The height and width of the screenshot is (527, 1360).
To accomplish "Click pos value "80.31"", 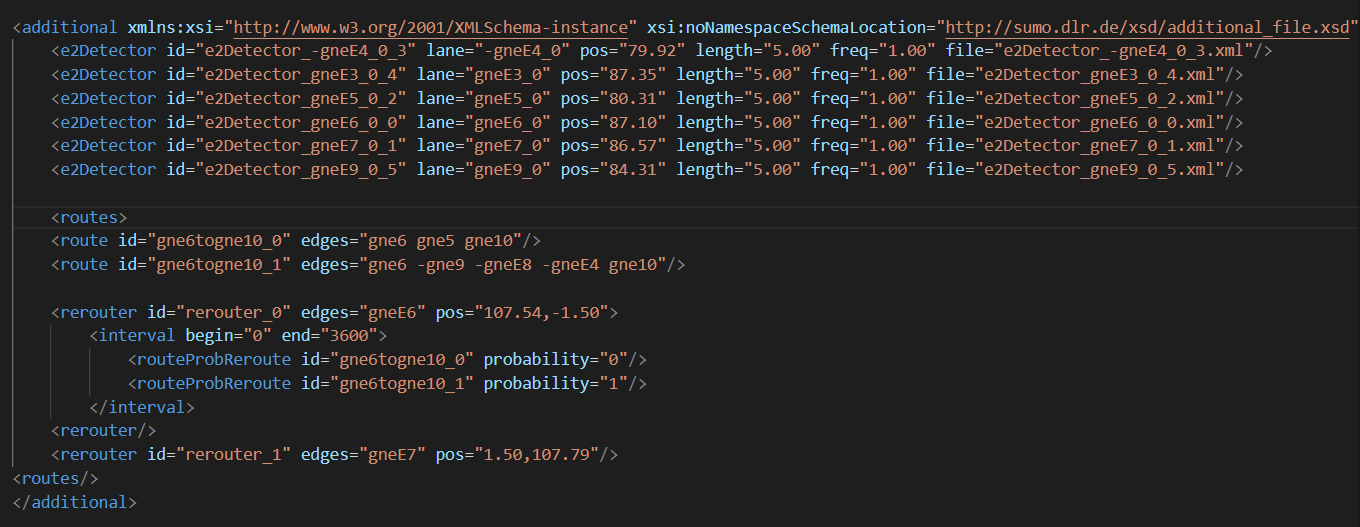I will (x=635, y=98).
